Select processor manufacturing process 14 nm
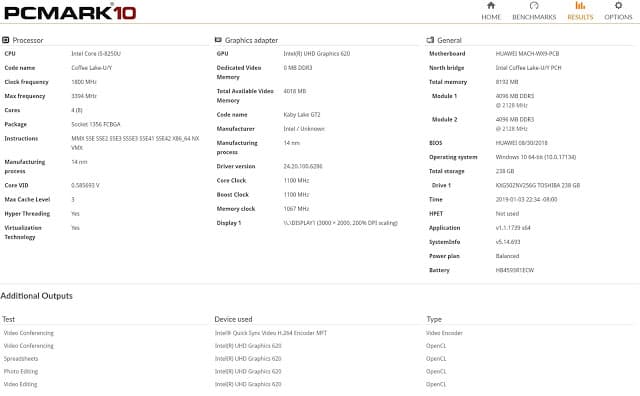The width and height of the screenshot is (640, 396). tap(79, 162)
